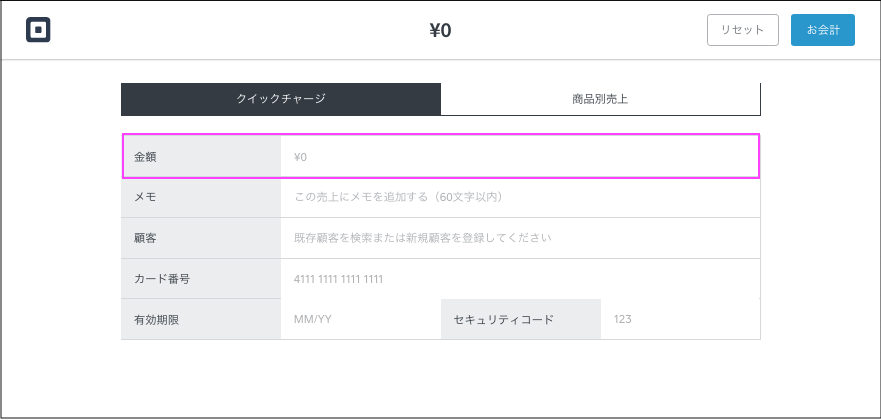Click the カード番号 card number field
Screen dimensions: 881x420
(519, 279)
